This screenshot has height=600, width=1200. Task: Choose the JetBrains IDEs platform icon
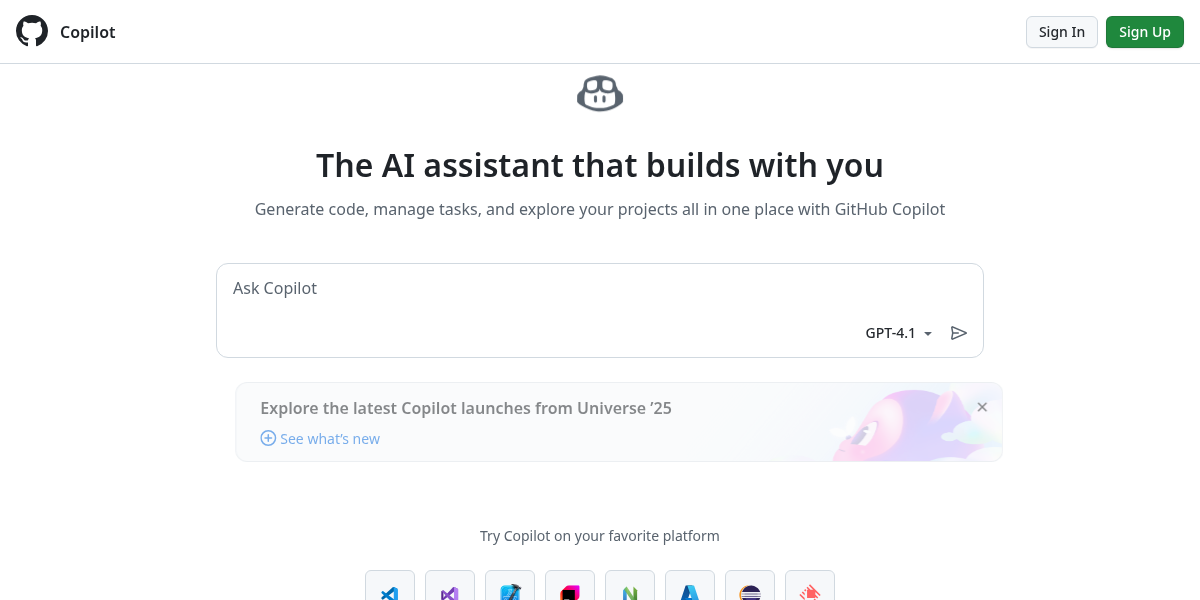tap(569, 592)
